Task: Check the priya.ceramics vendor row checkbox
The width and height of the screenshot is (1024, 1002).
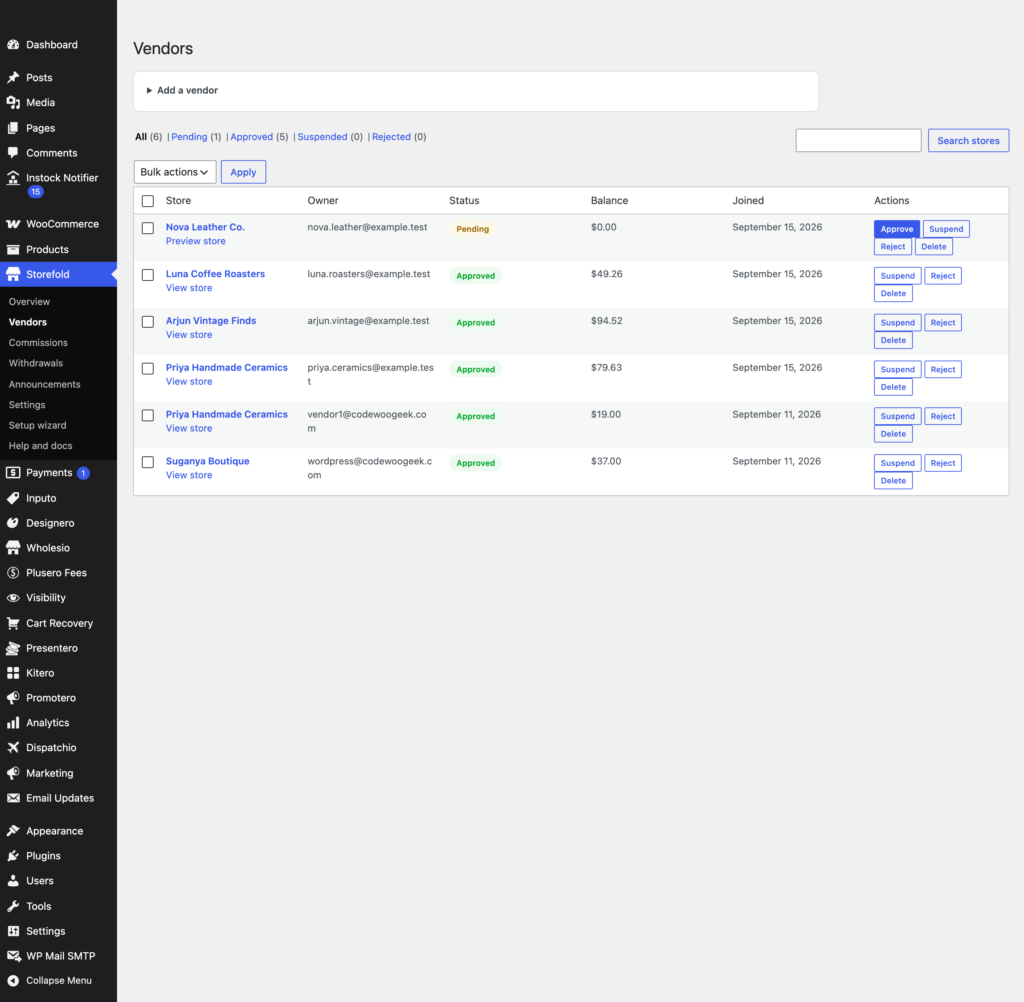Action: coord(148,368)
